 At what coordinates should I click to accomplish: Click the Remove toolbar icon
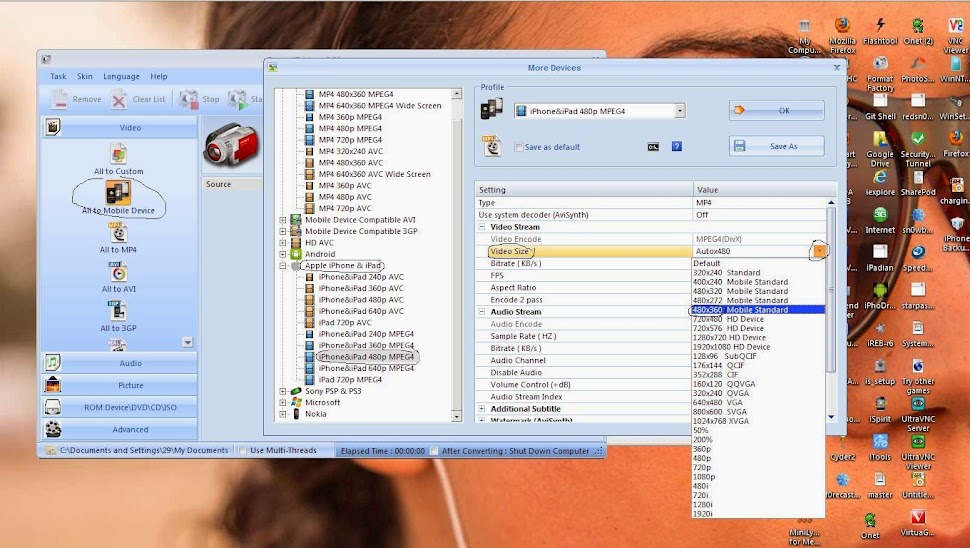coord(59,99)
